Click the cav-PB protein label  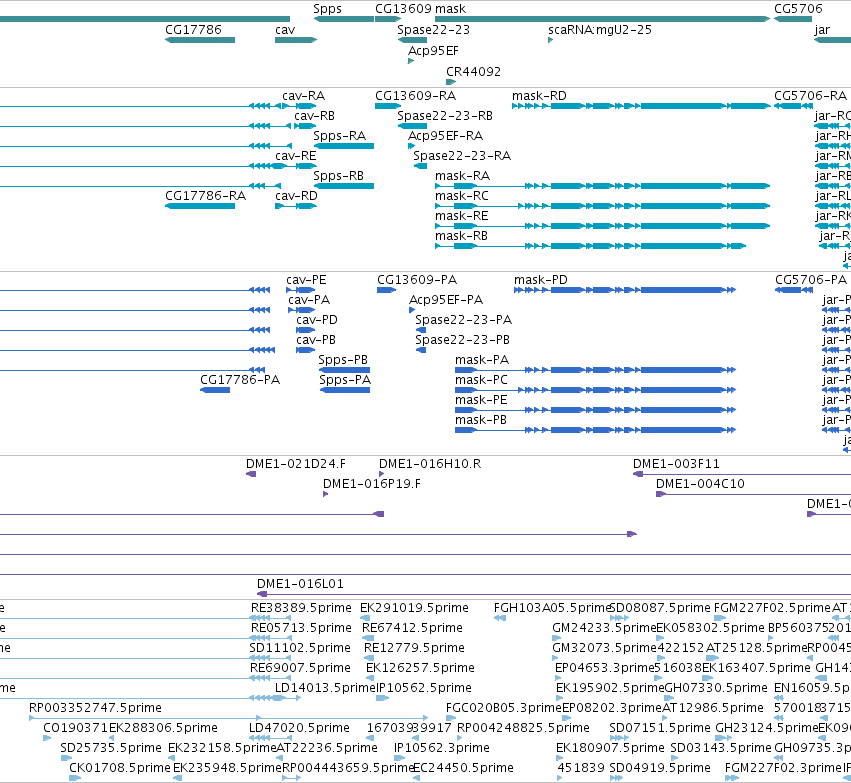315,340
